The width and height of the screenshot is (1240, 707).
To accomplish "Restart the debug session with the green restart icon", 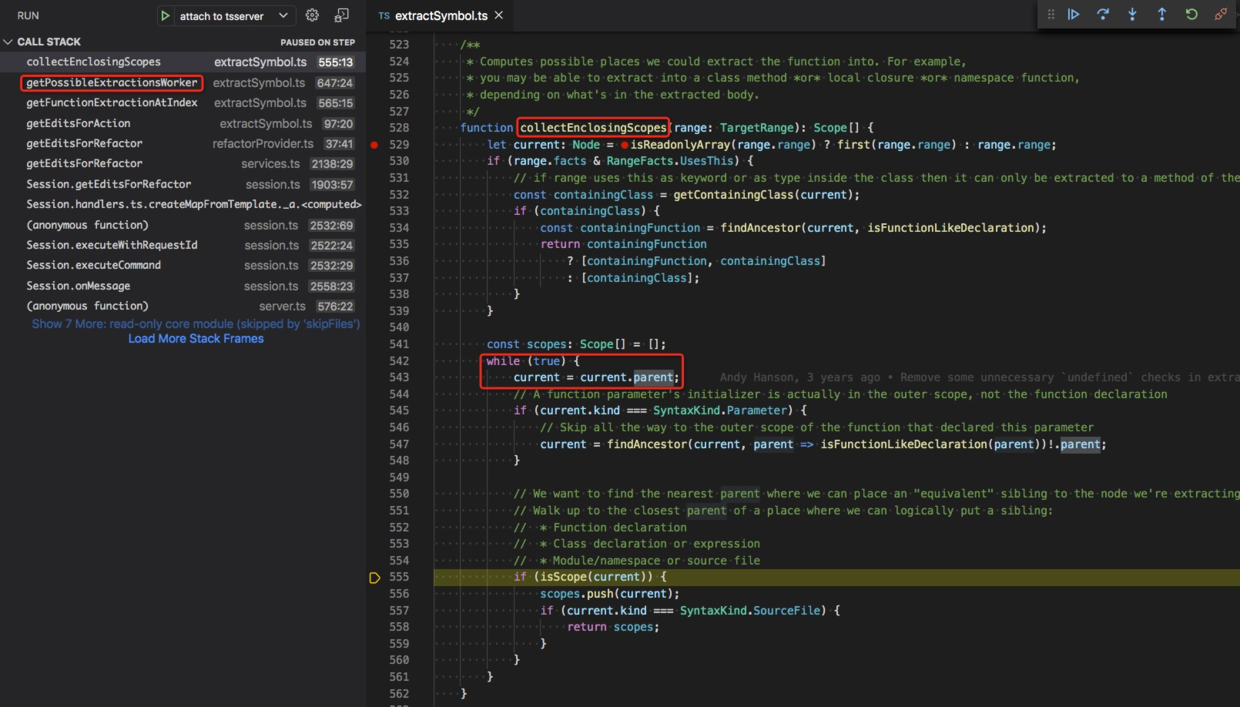I will (1189, 14).
